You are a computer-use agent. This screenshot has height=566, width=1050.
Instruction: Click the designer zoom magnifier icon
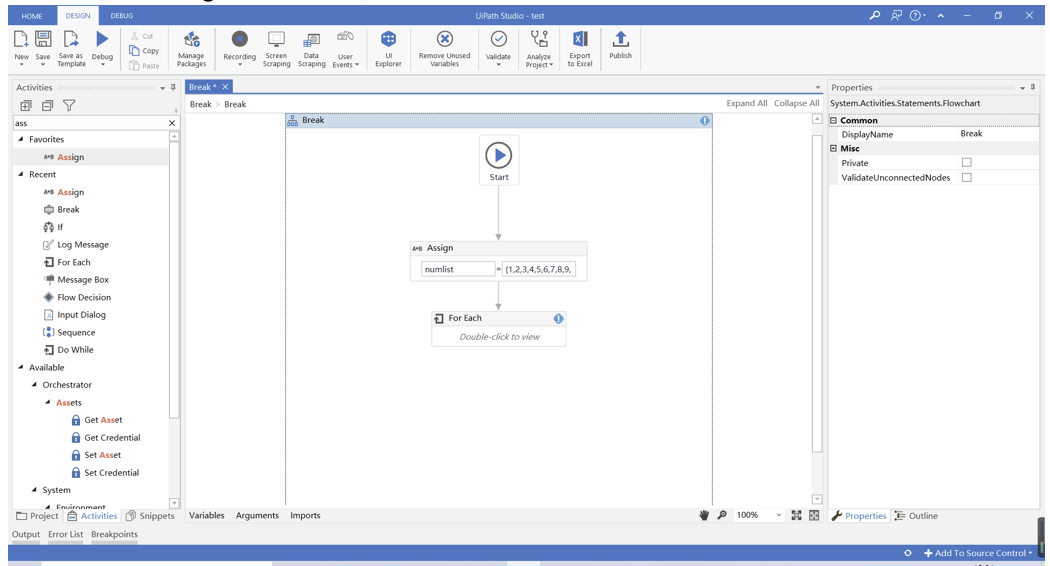tap(722, 515)
